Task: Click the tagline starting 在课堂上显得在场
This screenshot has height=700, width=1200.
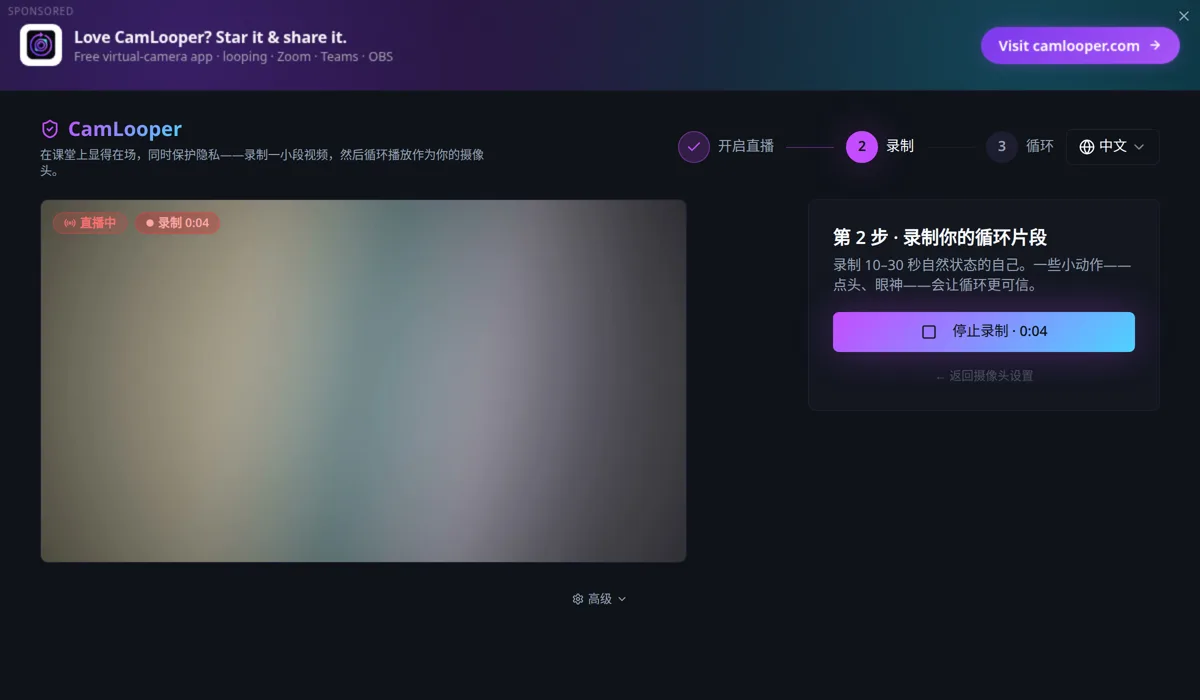Action: [262, 163]
